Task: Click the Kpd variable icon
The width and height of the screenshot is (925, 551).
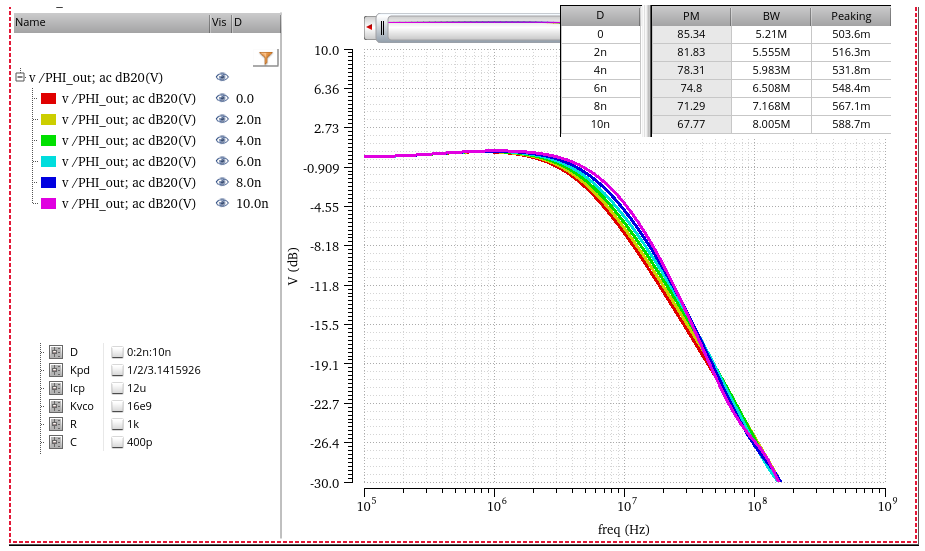Action: 56,370
